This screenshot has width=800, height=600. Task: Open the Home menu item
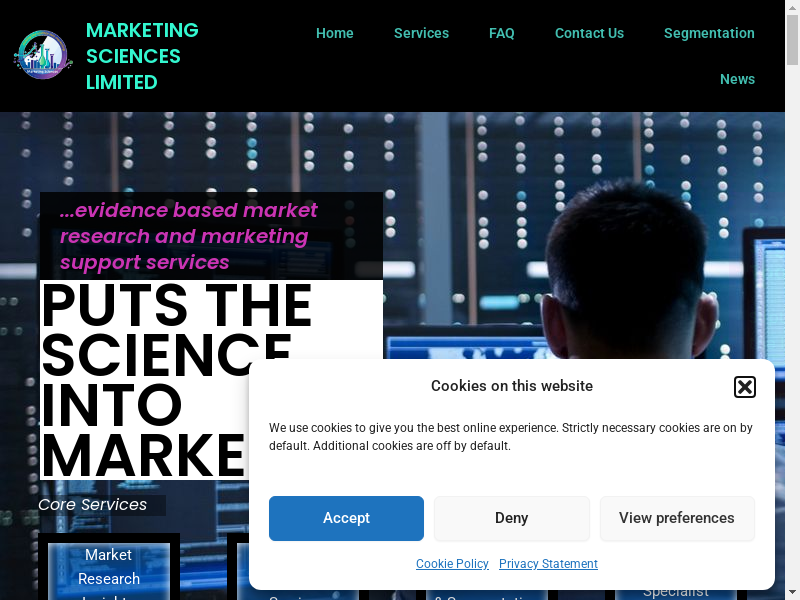pos(335,33)
